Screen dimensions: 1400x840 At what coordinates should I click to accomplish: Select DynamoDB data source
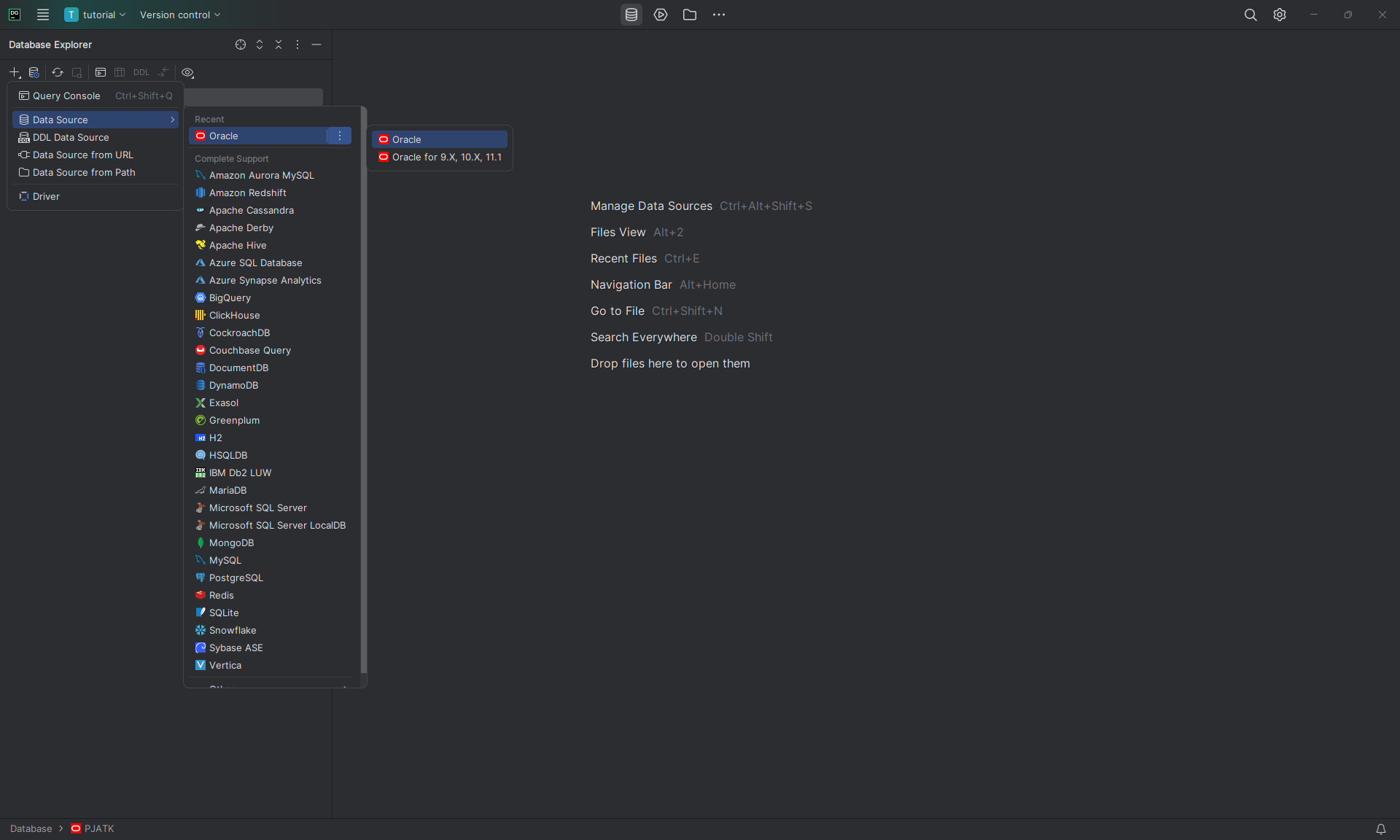271,385
